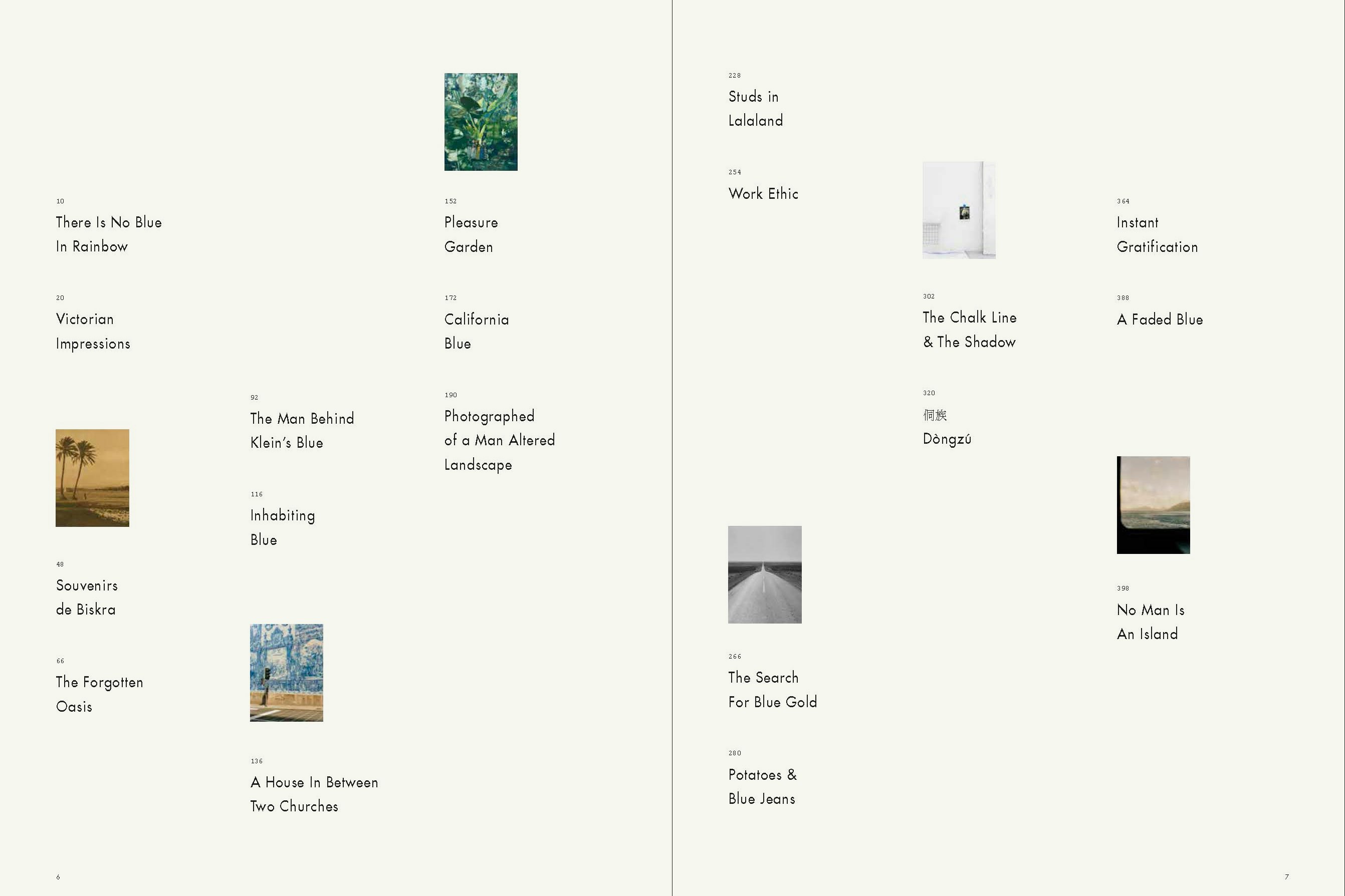Image resolution: width=1345 pixels, height=896 pixels.
Task: Select the blue tiled wall photo
Action: 286,673
